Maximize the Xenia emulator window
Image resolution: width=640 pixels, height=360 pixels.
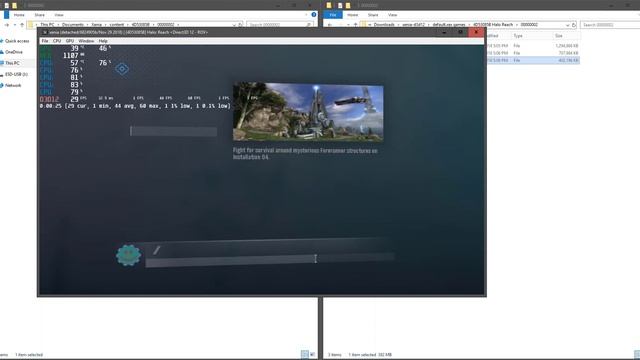coord(460,32)
